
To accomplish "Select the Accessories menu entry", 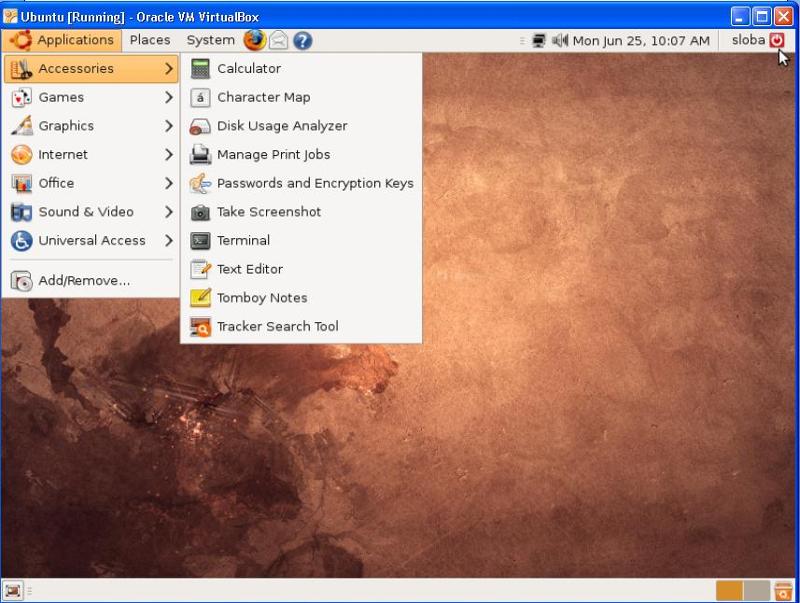I will [x=91, y=69].
